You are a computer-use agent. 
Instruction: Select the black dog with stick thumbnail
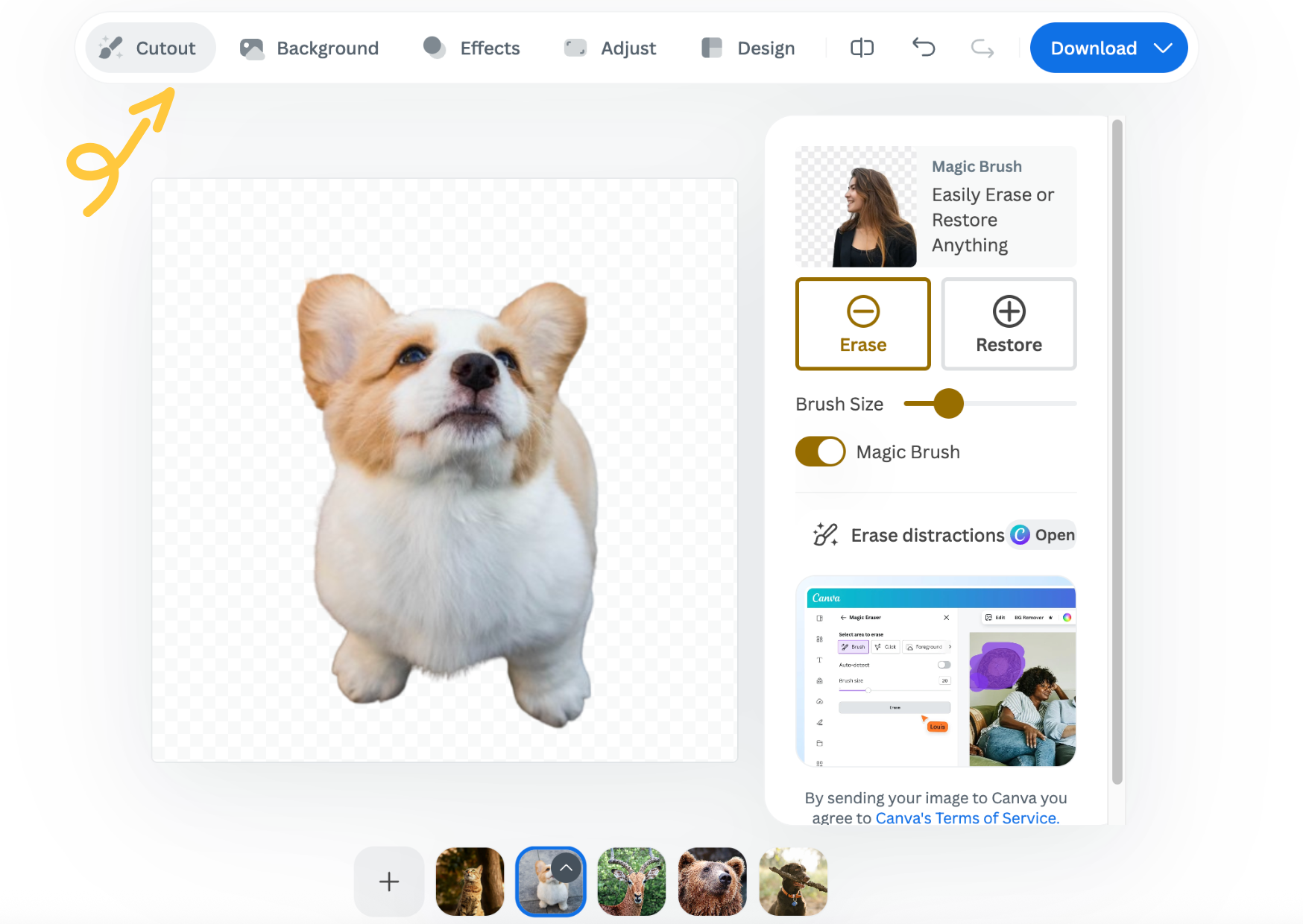pos(793,882)
